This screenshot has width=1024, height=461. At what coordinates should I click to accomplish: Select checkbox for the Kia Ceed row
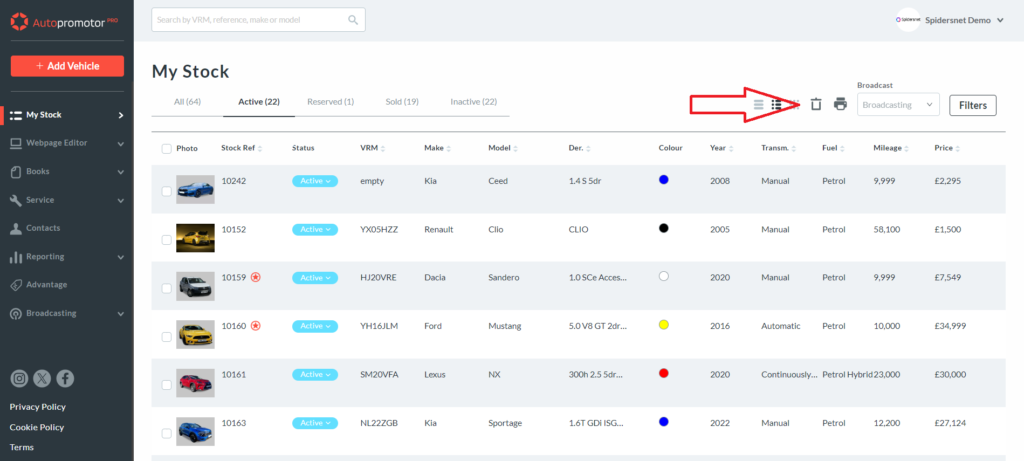tap(166, 192)
